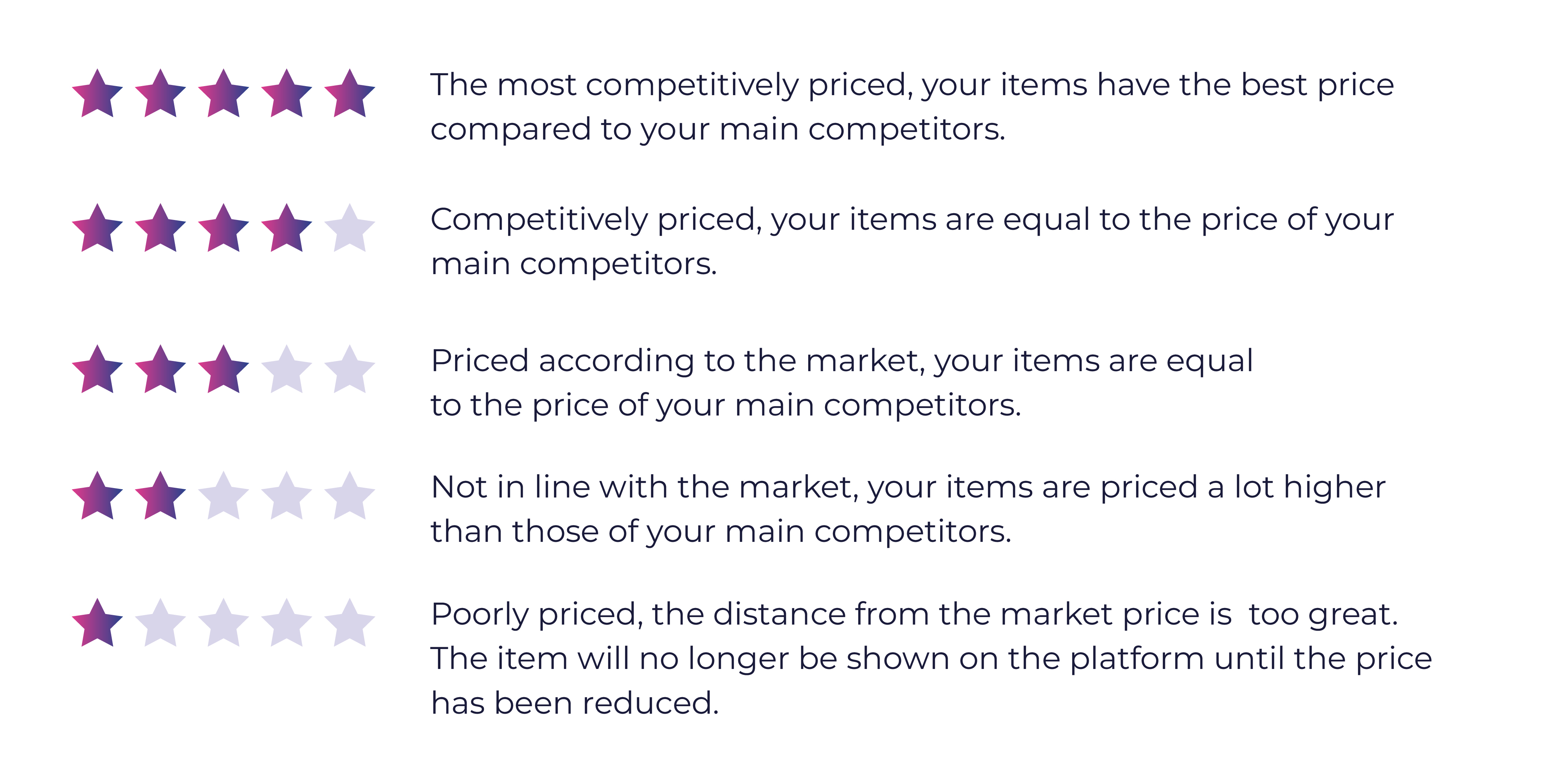This screenshot has height=784, width=1567.
Task: Click the empty fifth star in the four-star row
Action: point(350,229)
